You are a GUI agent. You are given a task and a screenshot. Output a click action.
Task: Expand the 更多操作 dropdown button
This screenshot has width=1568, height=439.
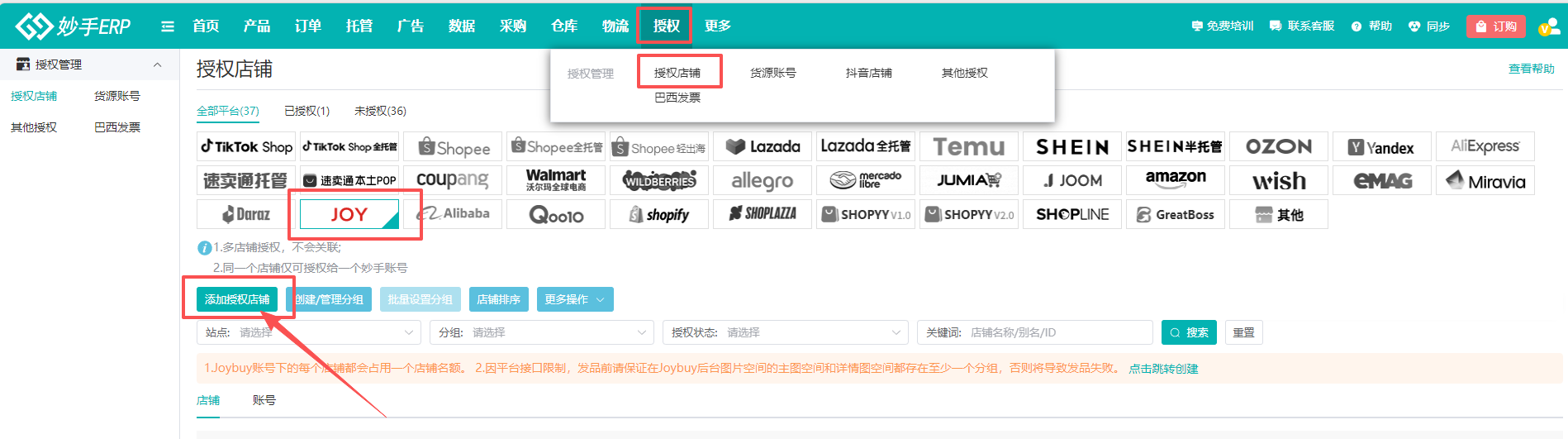point(575,299)
